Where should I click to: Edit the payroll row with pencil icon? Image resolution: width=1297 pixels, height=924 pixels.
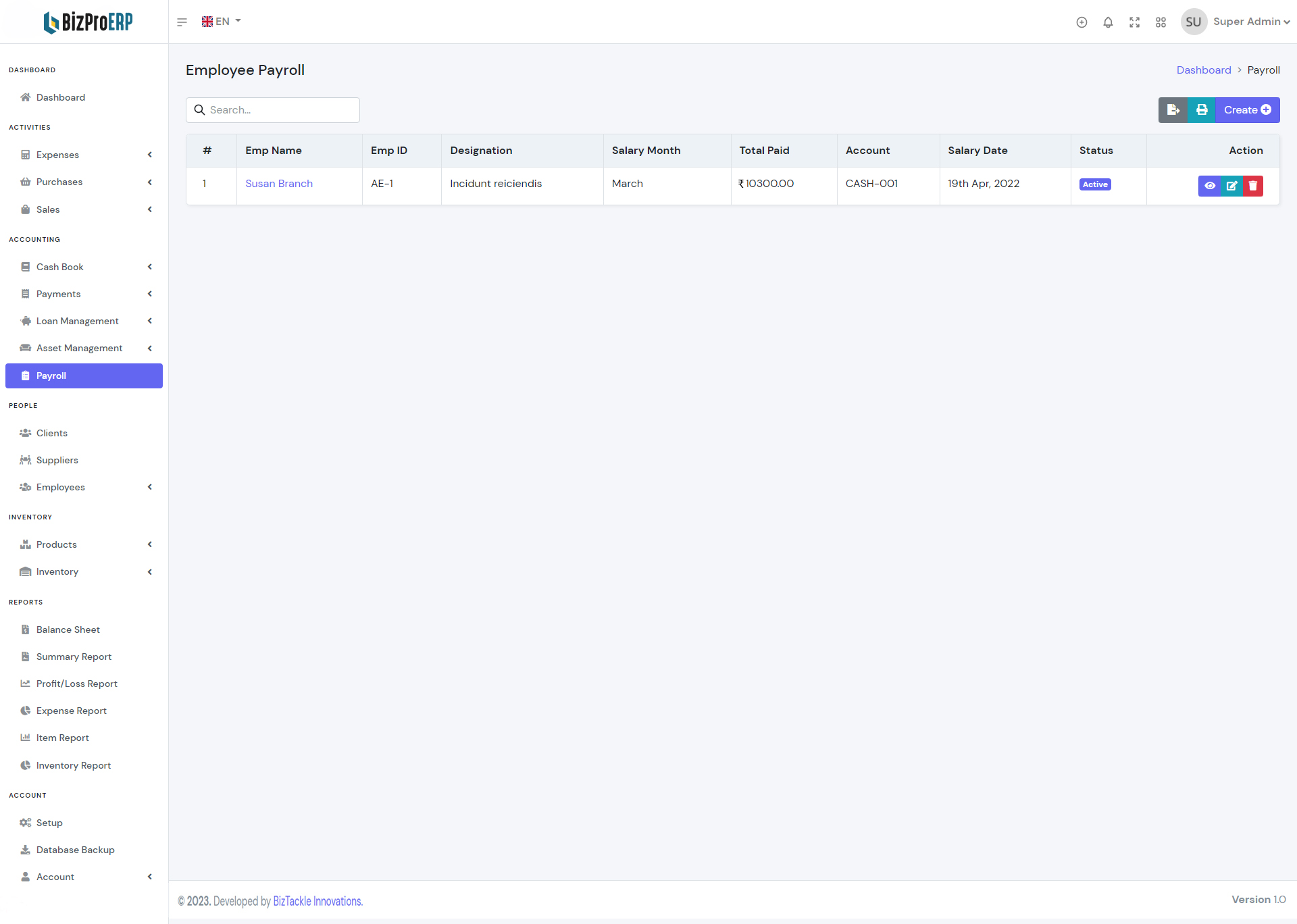pyautogui.click(x=1231, y=186)
